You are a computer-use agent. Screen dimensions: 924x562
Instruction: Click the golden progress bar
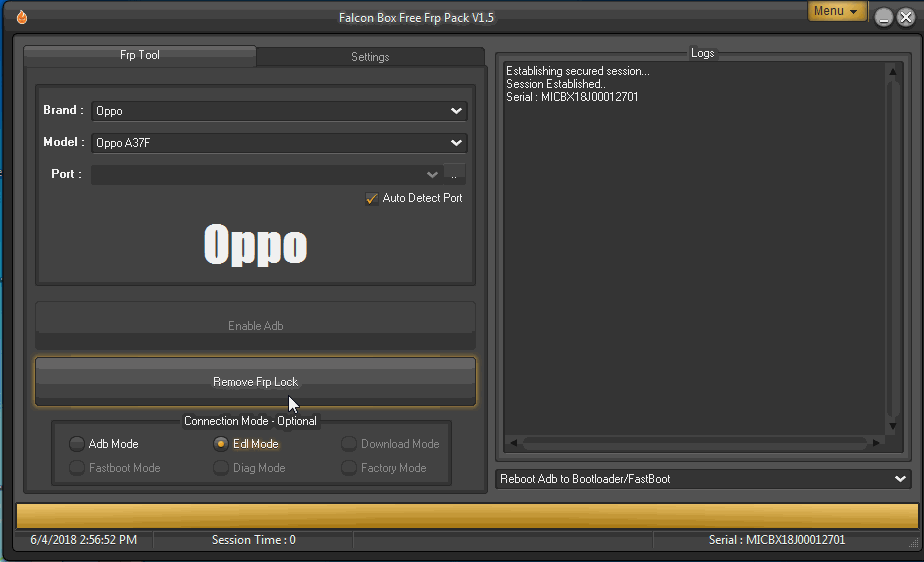467,516
